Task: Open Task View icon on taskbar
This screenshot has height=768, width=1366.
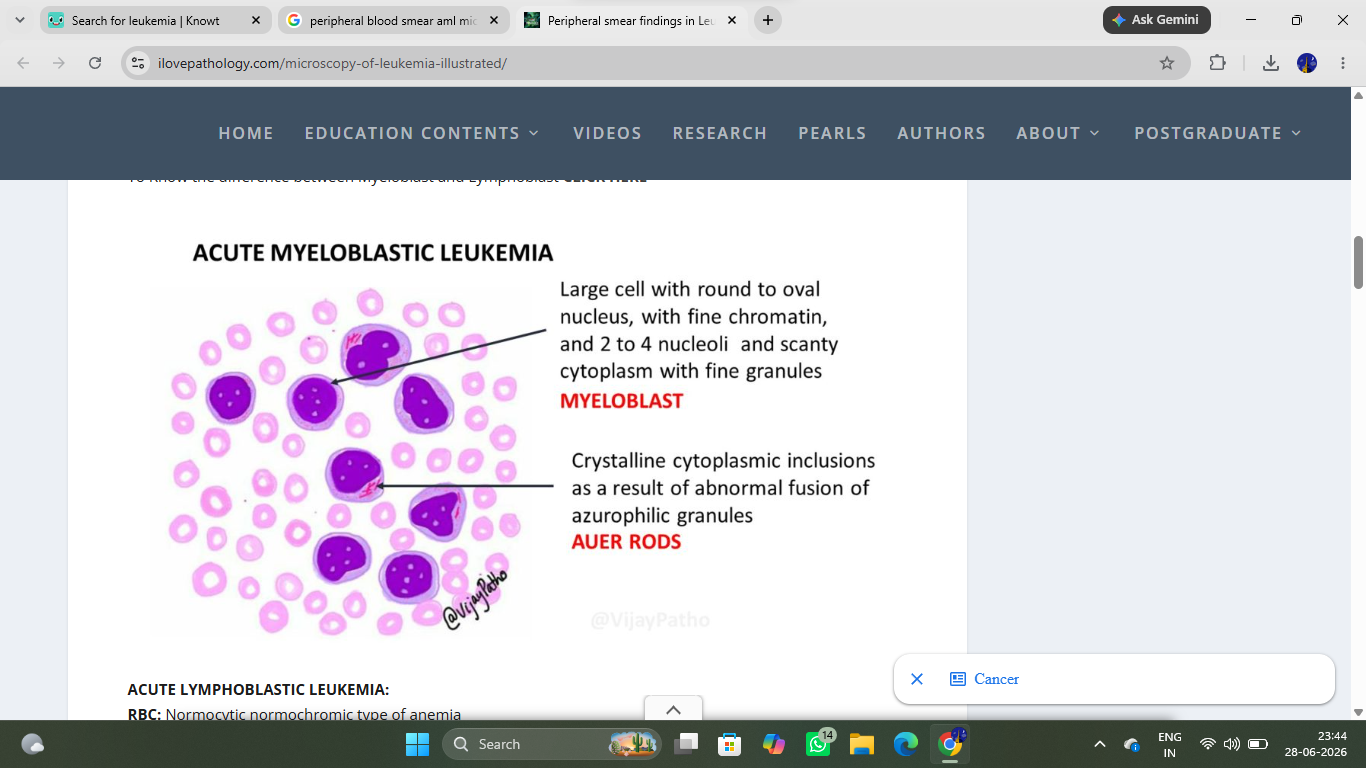Action: coord(685,744)
